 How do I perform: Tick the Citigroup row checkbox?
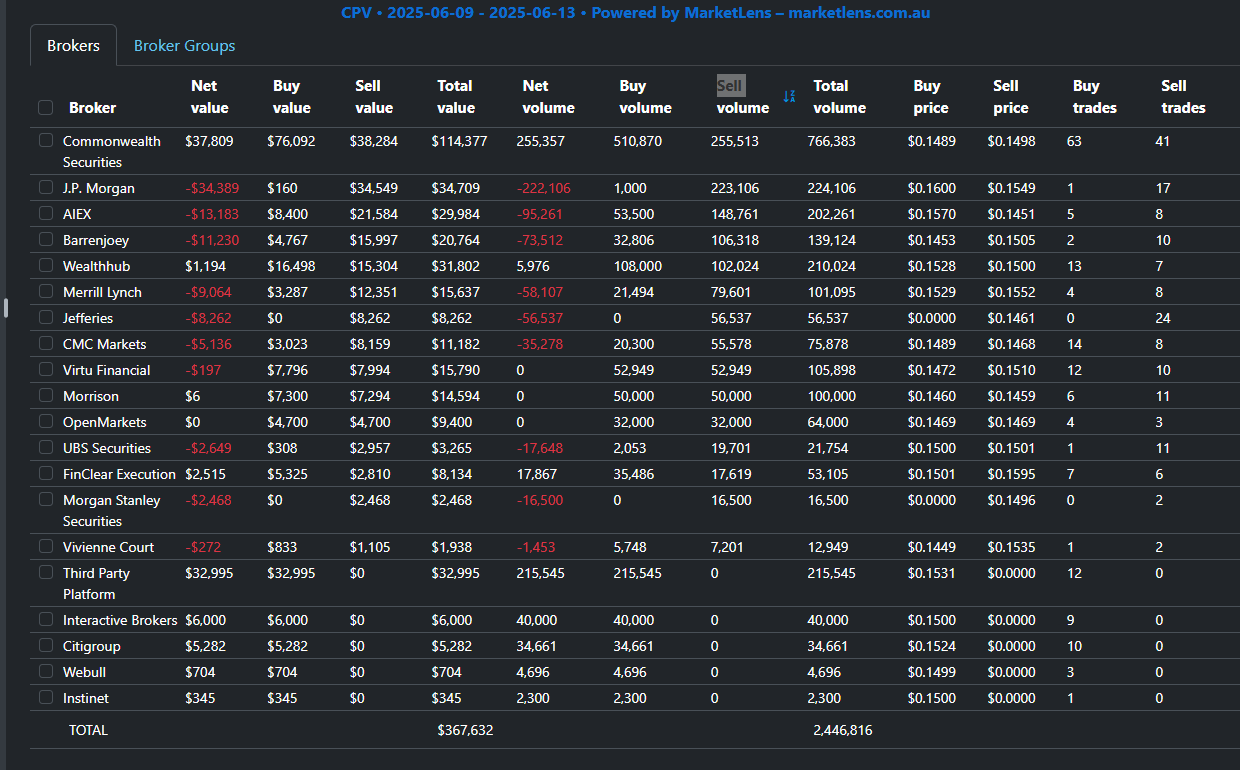[x=45, y=645]
